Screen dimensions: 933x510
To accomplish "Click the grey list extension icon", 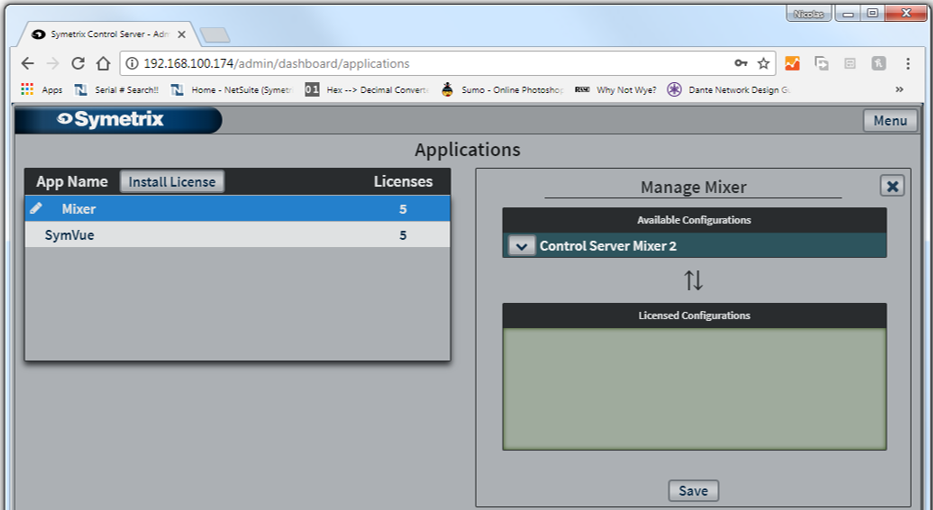I will [850, 63].
